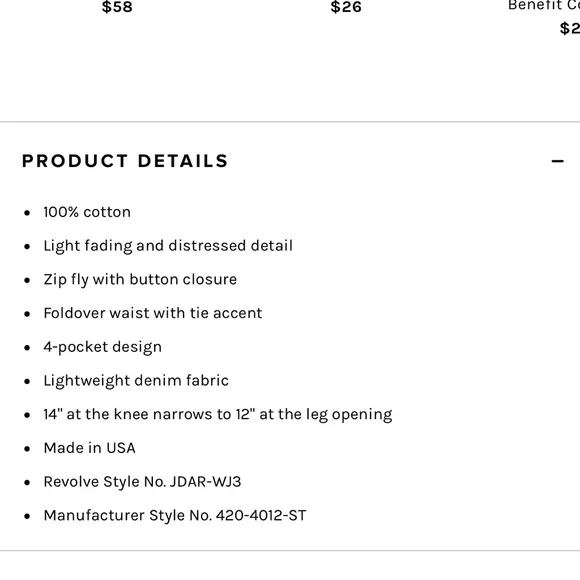Select the $26 product price
This screenshot has width=580, height=580.
(x=346, y=7)
